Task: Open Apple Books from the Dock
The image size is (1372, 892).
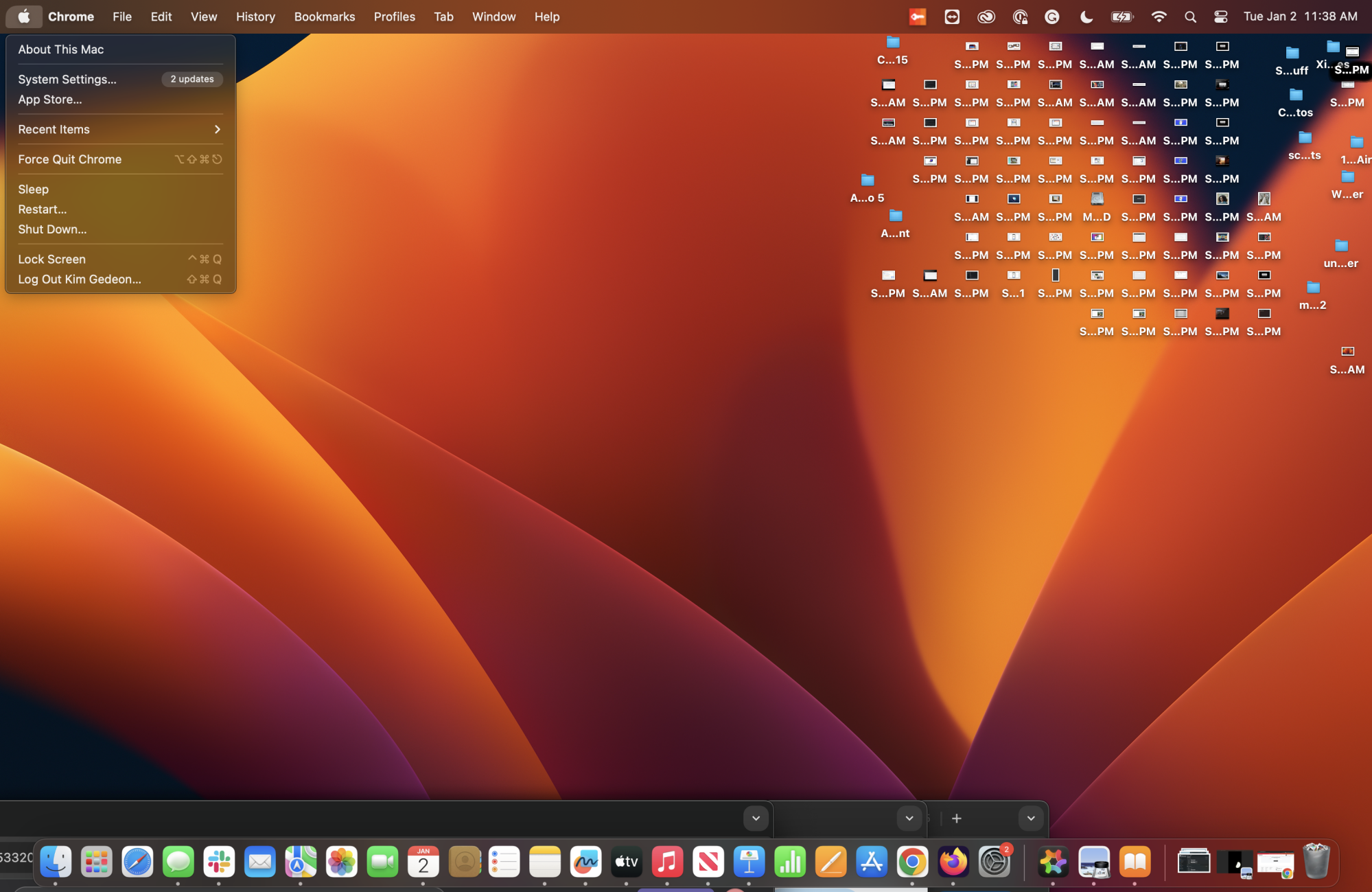Action: click(x=1135, y=862)
